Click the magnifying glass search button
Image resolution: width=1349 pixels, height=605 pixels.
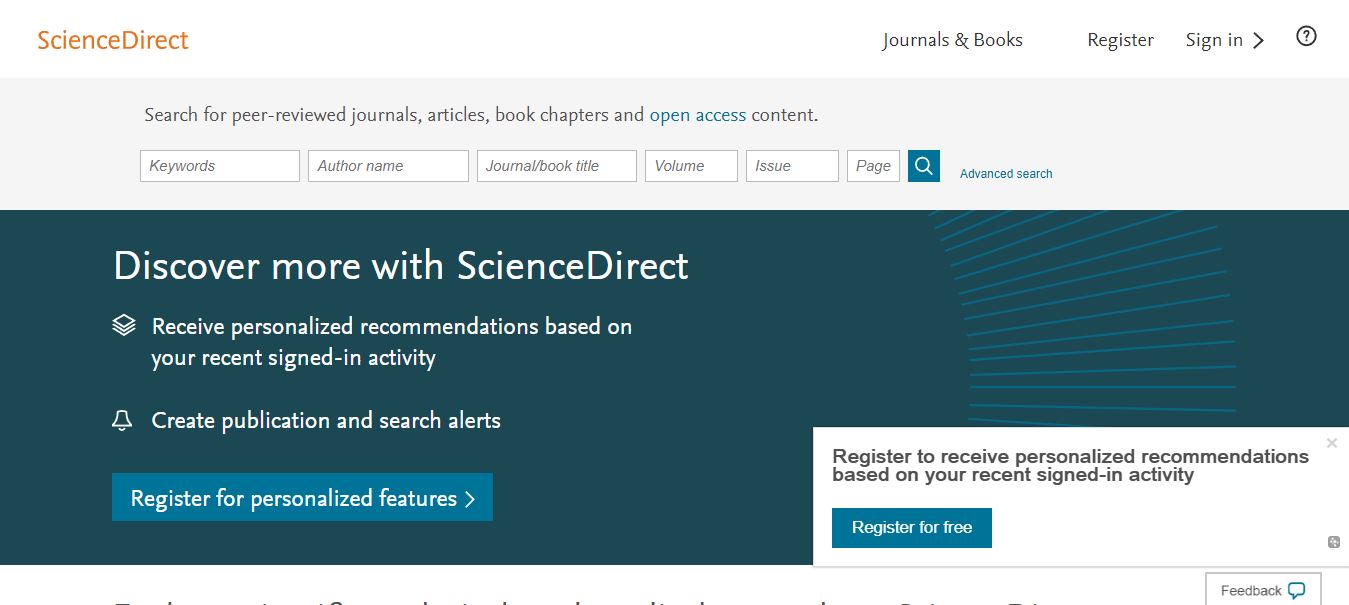pyautogui.click(x=924, y=166)
